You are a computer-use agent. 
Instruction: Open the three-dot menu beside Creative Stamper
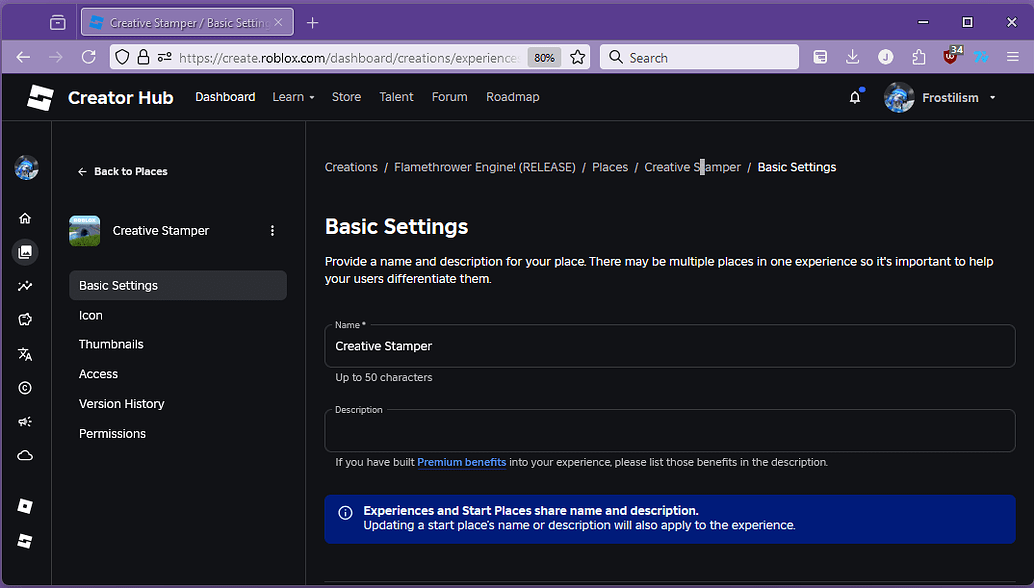272,230
